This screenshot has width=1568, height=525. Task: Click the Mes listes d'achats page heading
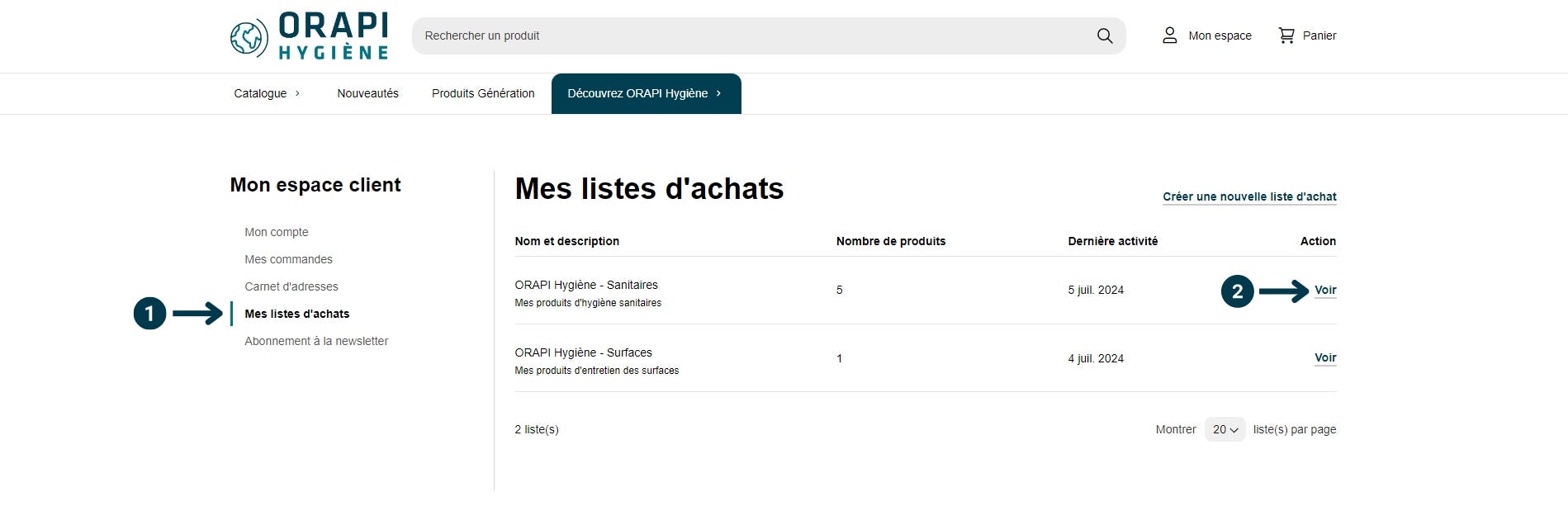(x=649, y=189)
